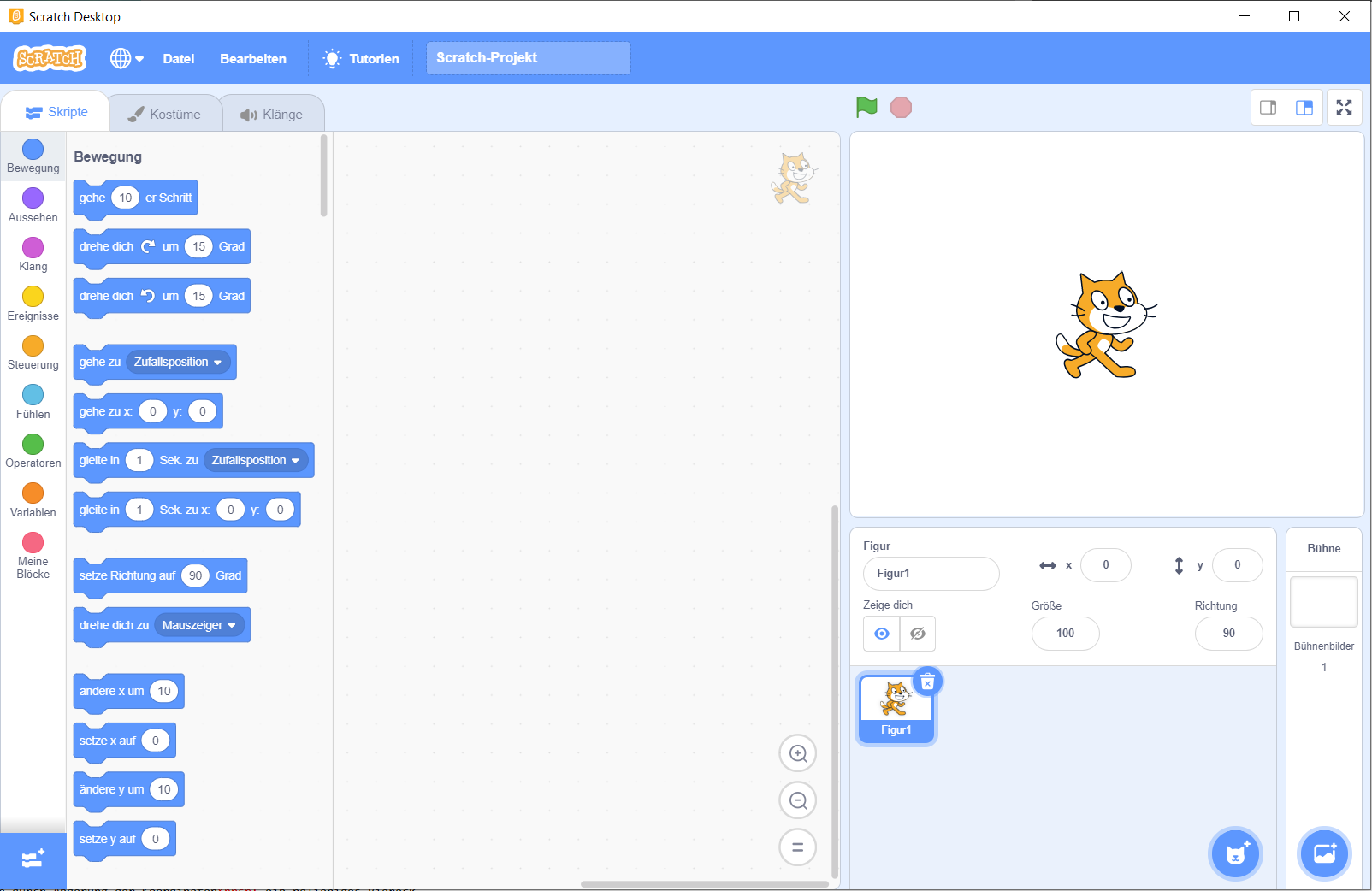This screenshot has width=1372, height=891.
Task: Click the setze y auf block
Action: point(124,839)
